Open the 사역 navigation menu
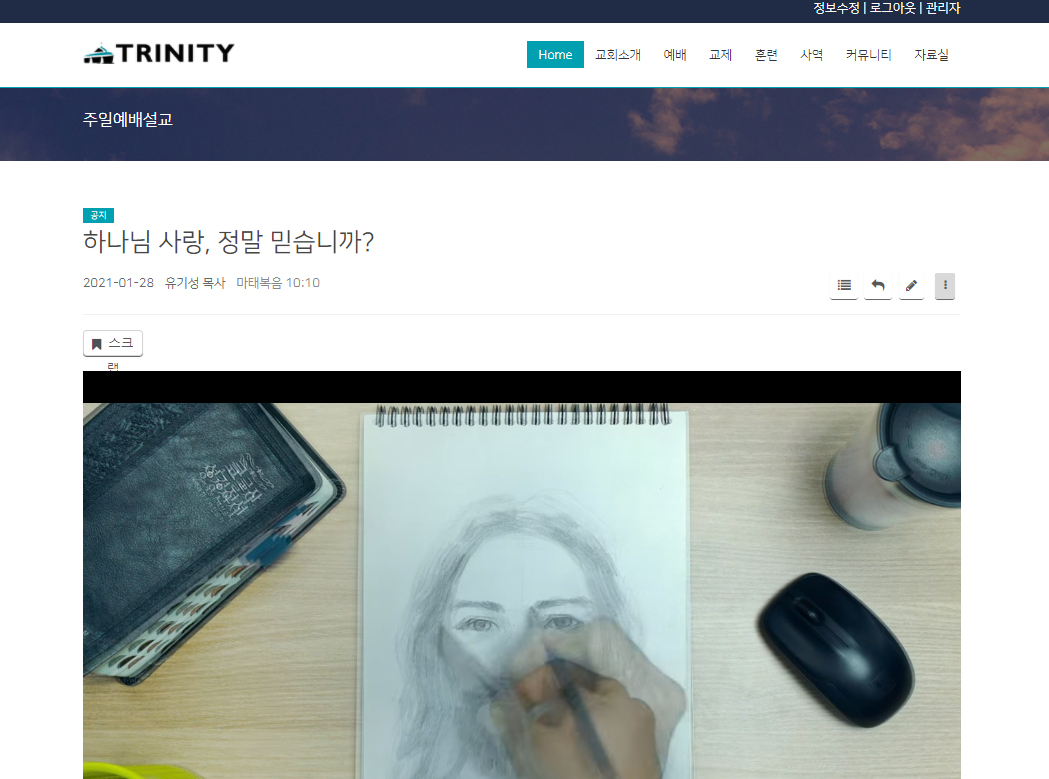The width and height of the screenshot is (1049, 779). coord(812,55)
